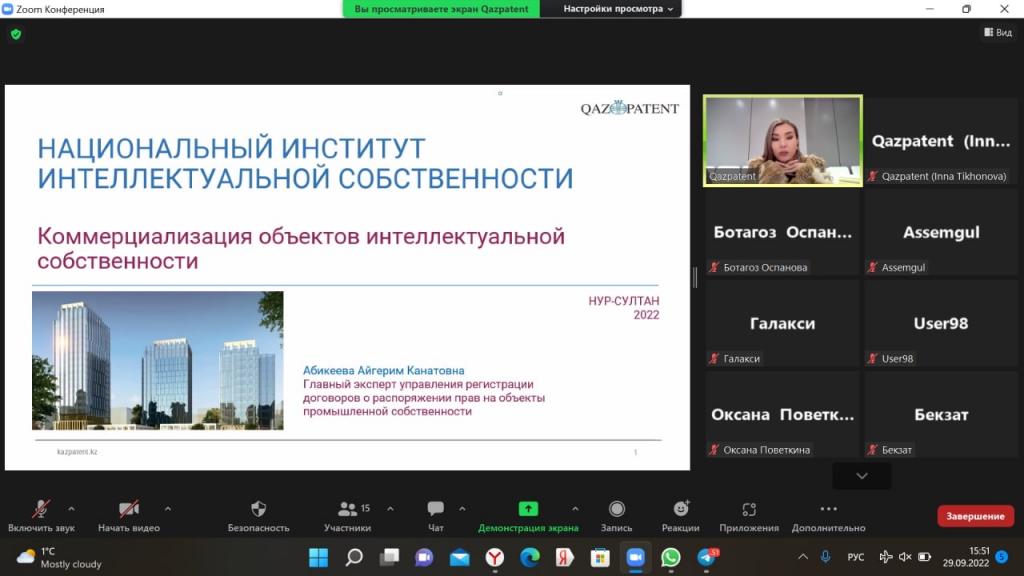This screenshot has height=576, width=1024.
Task: Toggle the taskbar volume mute icon
Action: tap(905, 557)
